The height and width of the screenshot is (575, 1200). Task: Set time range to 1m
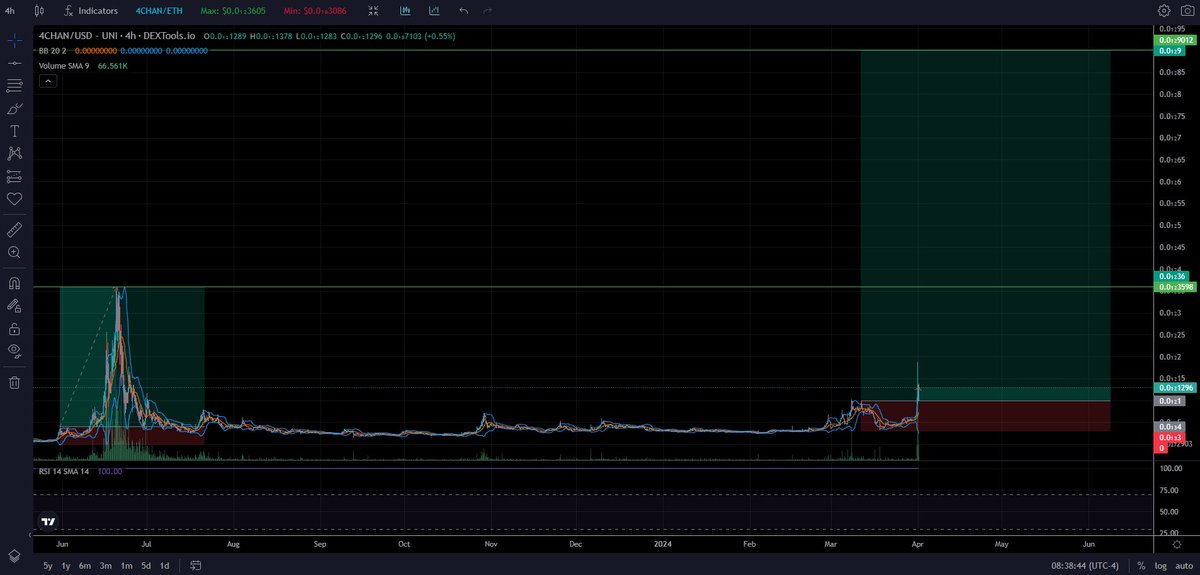[127, 566]
